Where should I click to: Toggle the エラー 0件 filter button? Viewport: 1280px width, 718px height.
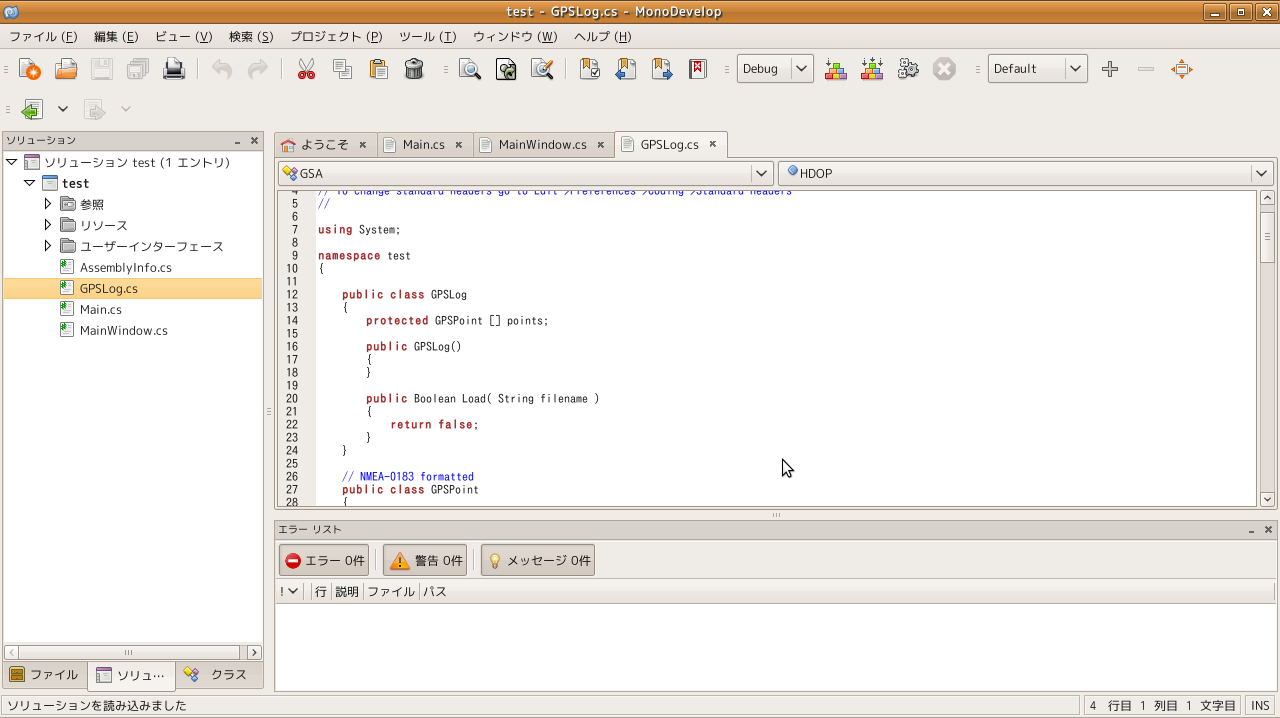point(324,561)
